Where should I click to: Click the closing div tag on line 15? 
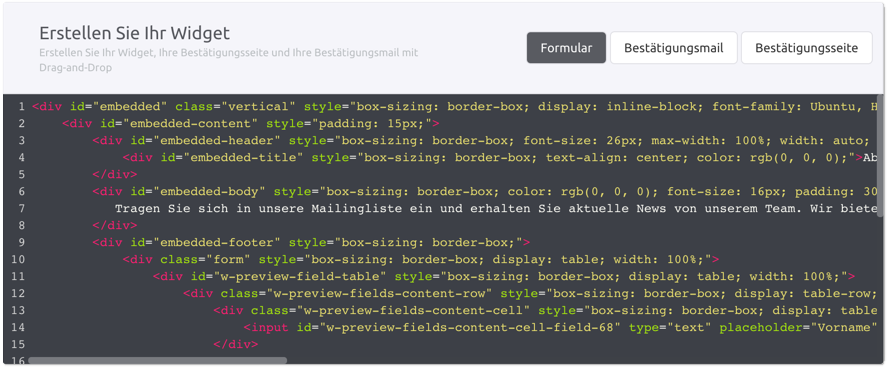coord(235,344)
